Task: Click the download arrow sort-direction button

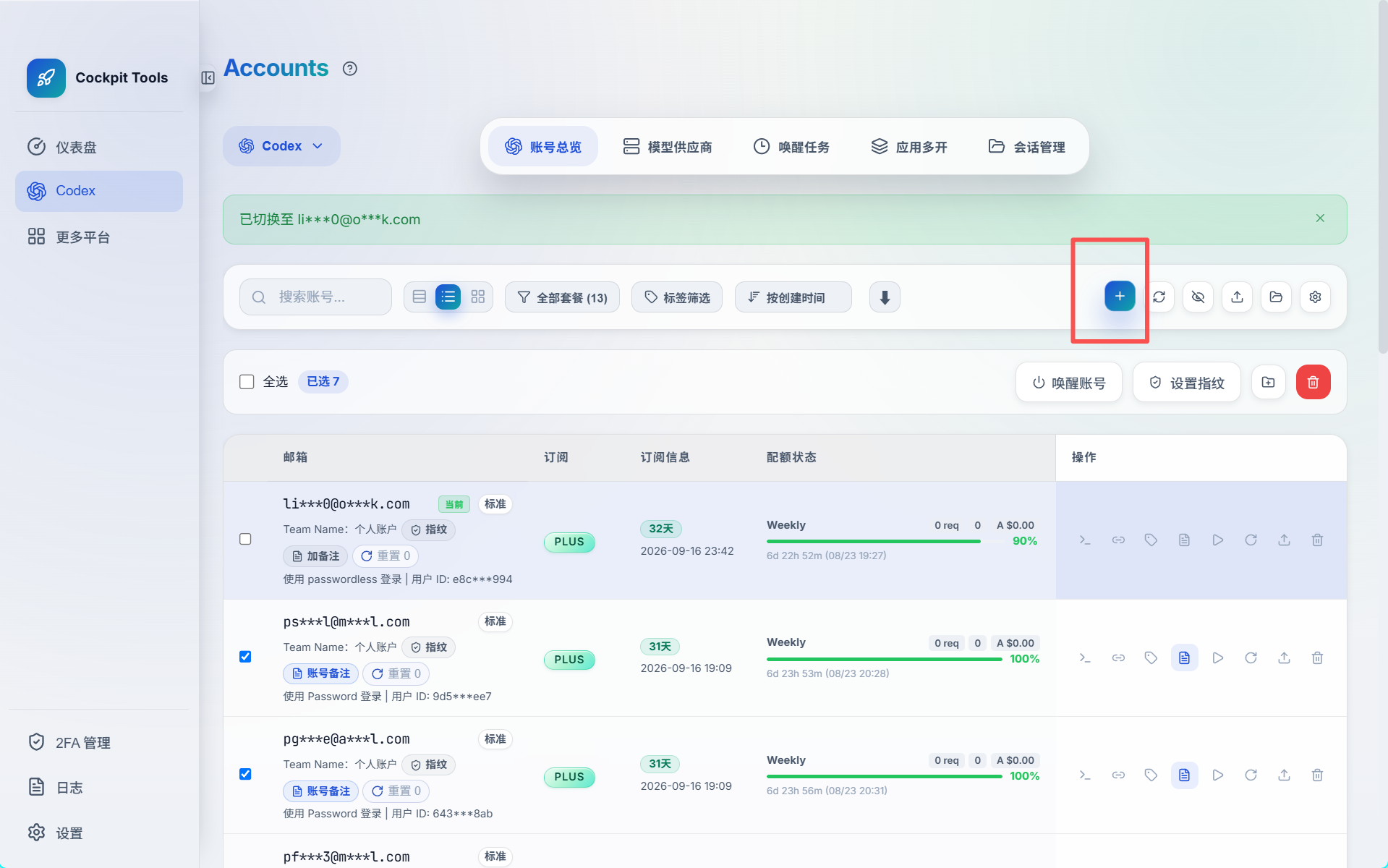Action: (x=885, y=297)
